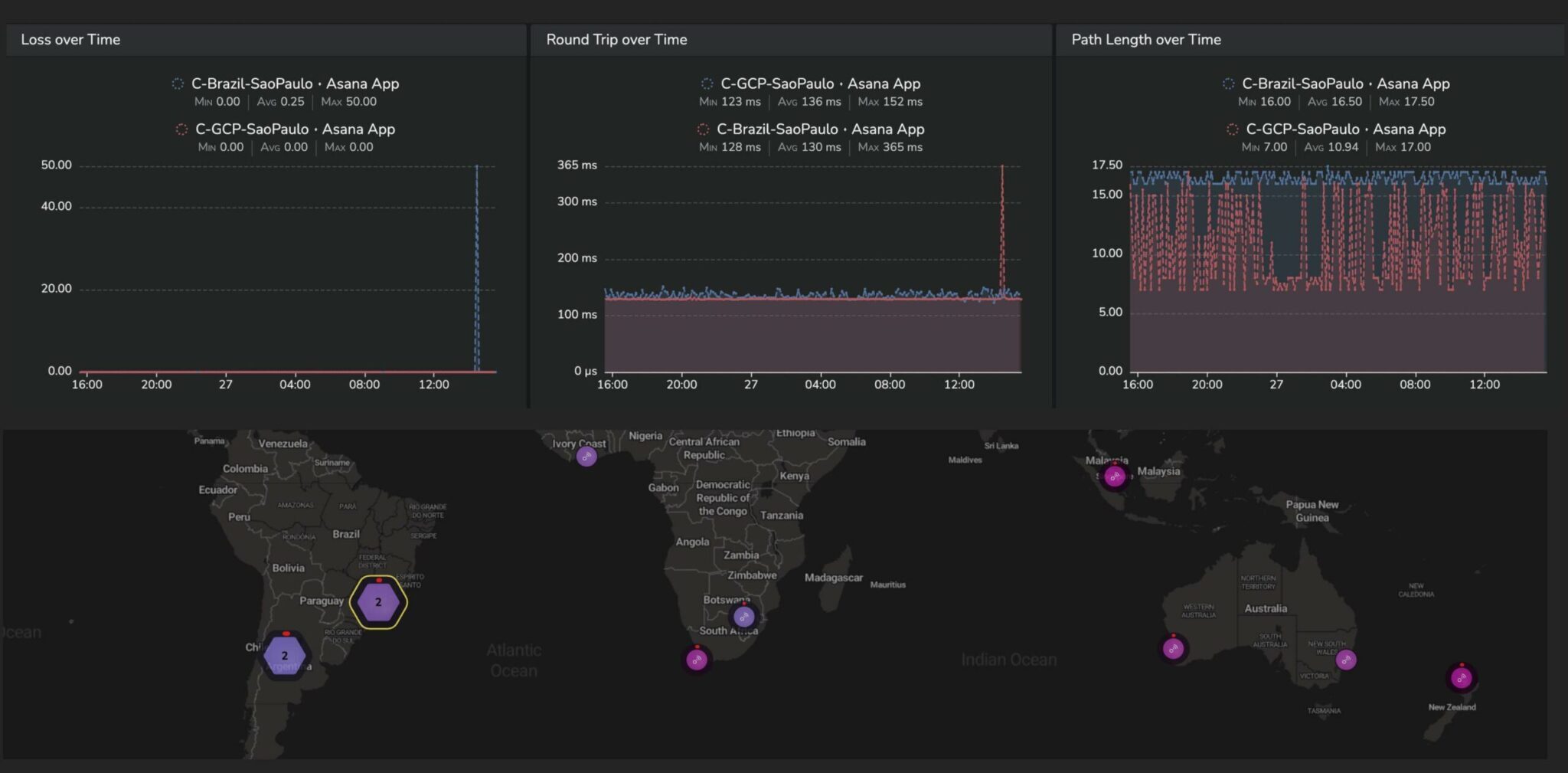Click the Loss over Time panel header
Screen dimensions: 1568x773
(70, 39)
